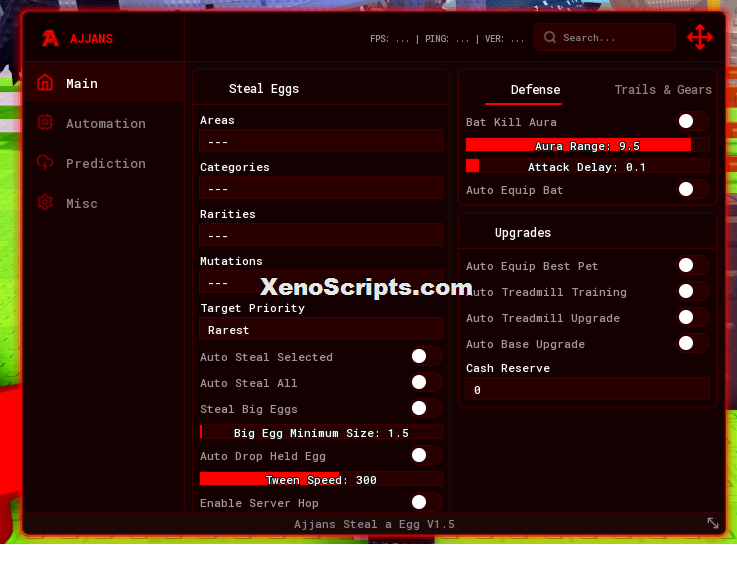This screenshot has height=574, width=737.
Task: Open the Misc section
Action: click(x=104, y=203)
